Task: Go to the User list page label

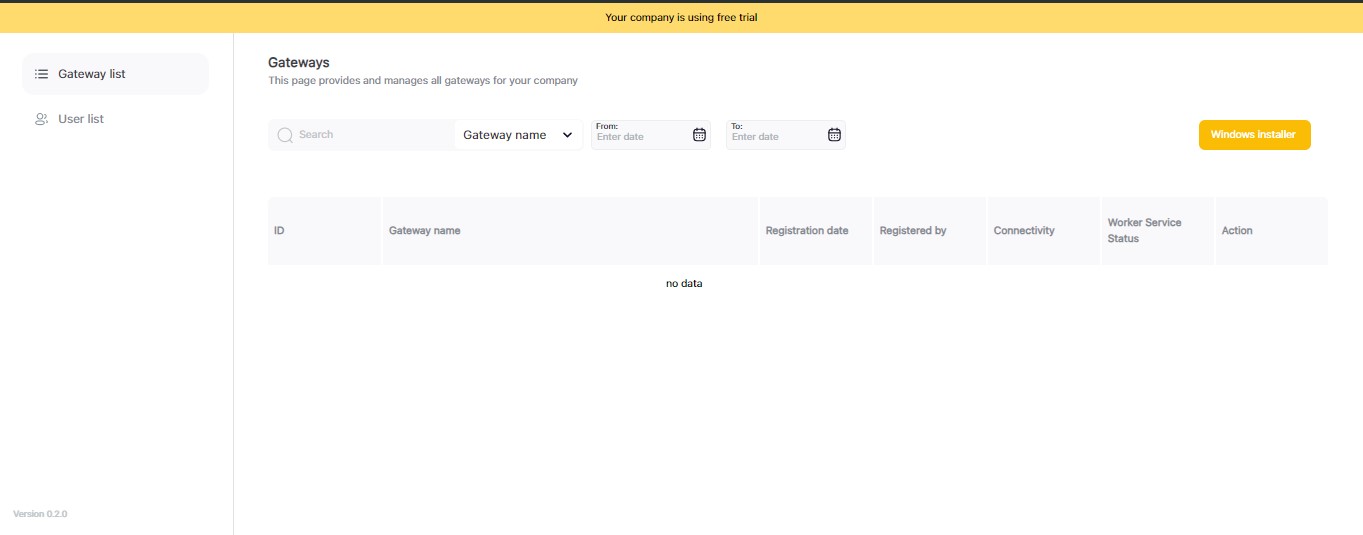Action: tap(81, 119)
